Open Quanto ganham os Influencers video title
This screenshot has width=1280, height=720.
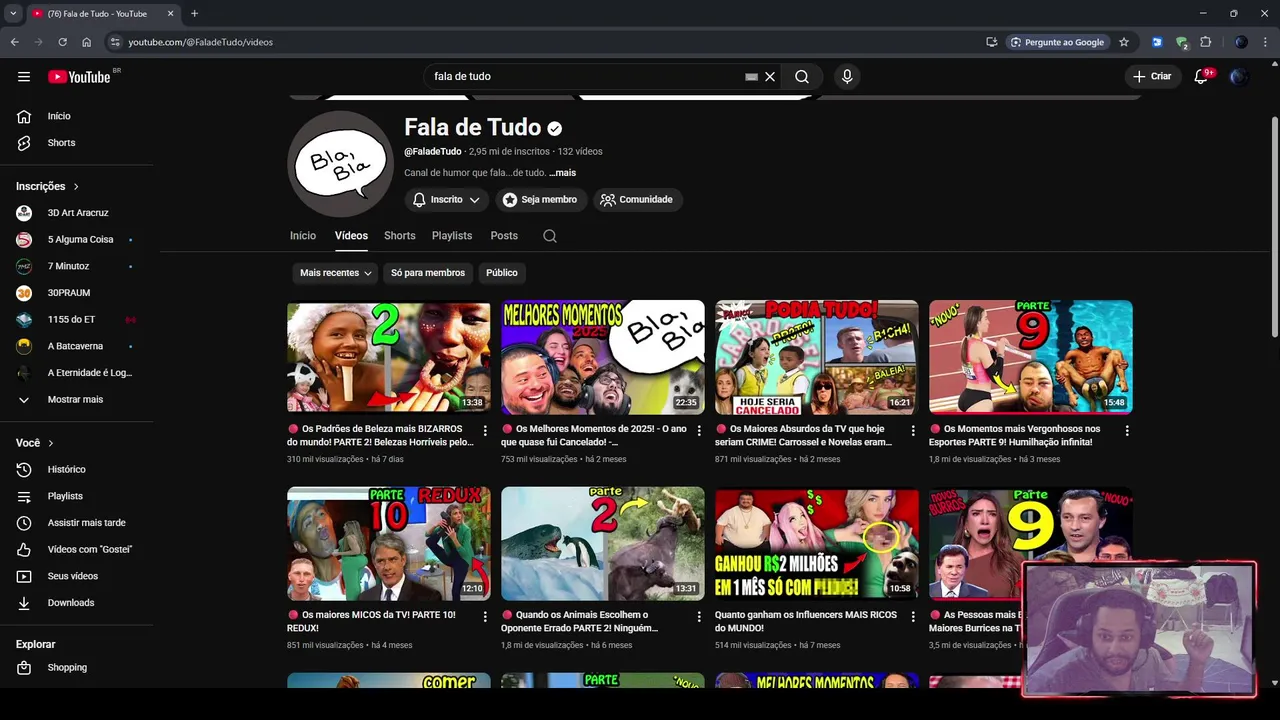[x=806, y=622]
